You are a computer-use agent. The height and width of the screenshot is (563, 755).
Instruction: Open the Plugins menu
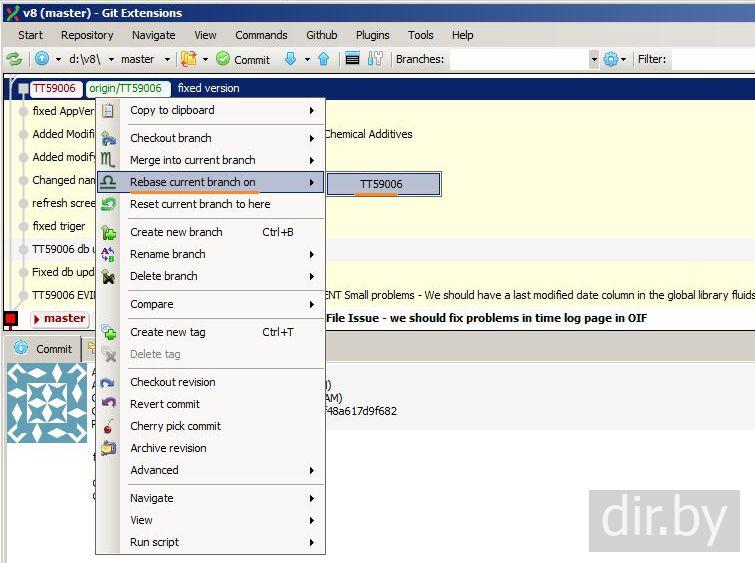[372, 35]
